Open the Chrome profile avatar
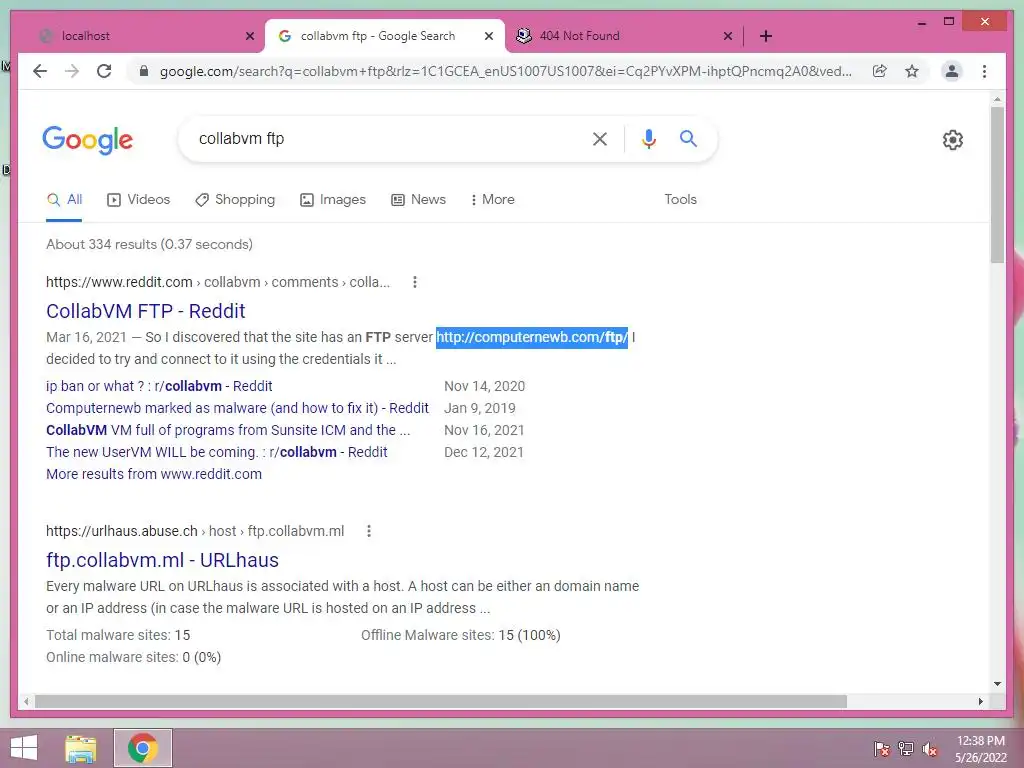 (x=952, y=71)
